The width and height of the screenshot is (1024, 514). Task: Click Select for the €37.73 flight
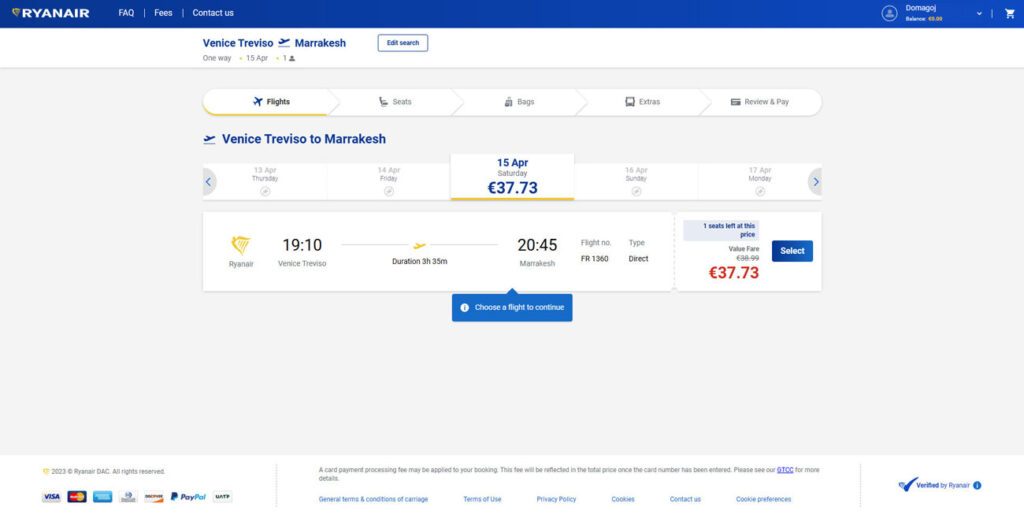pyautogui.click(x=792, y=251)
